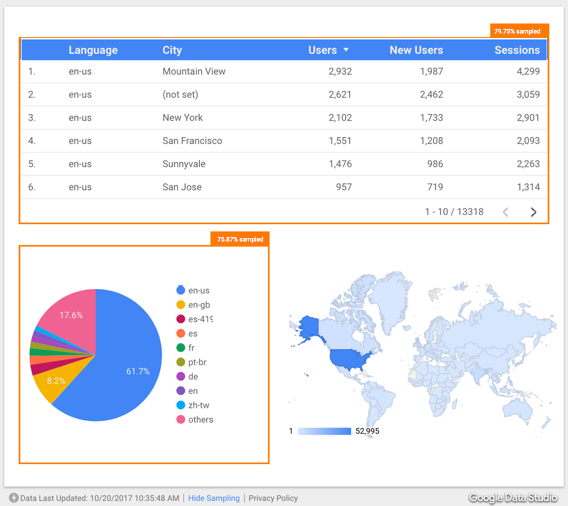Click the Hide Sampling link
Viewport: 568px width, 506px height.
[214, 498]
